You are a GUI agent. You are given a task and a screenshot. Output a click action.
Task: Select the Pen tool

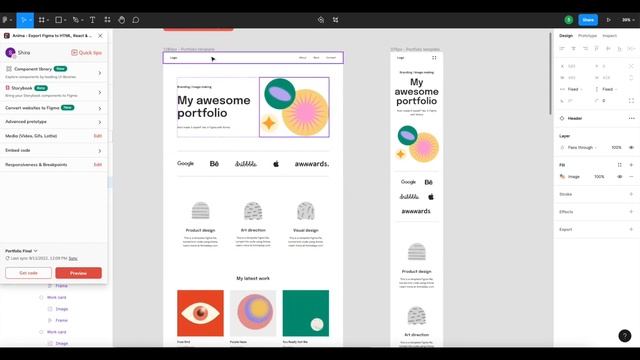(76, 20)
